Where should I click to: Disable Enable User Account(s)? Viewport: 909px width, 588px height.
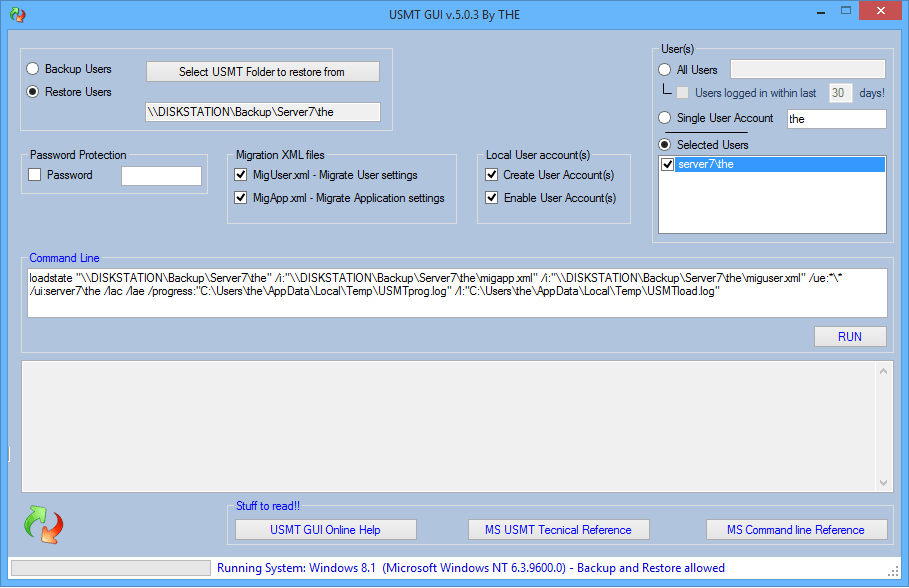[x=490, y=198]
